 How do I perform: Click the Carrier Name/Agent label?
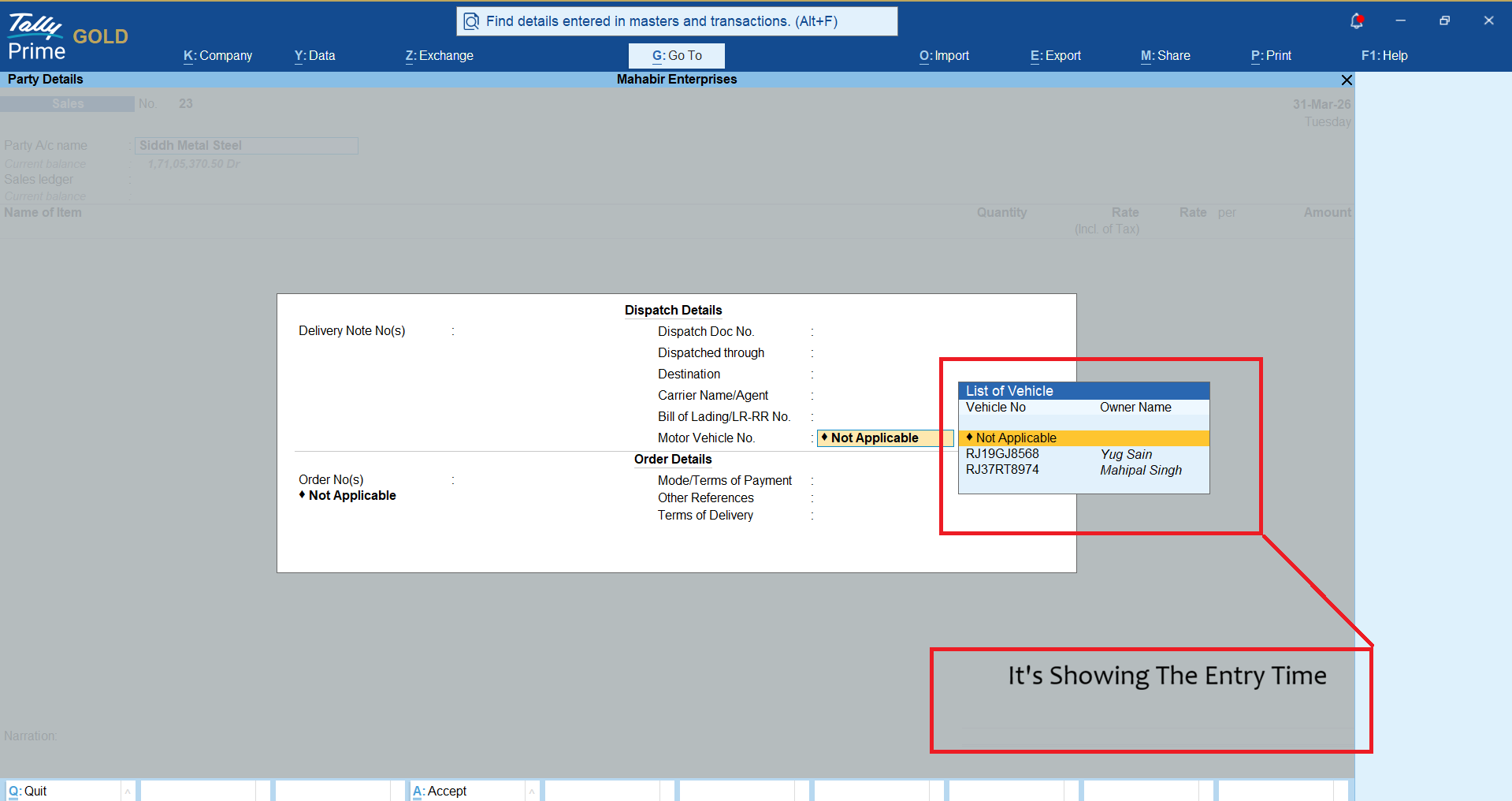(x=713, y=396)
